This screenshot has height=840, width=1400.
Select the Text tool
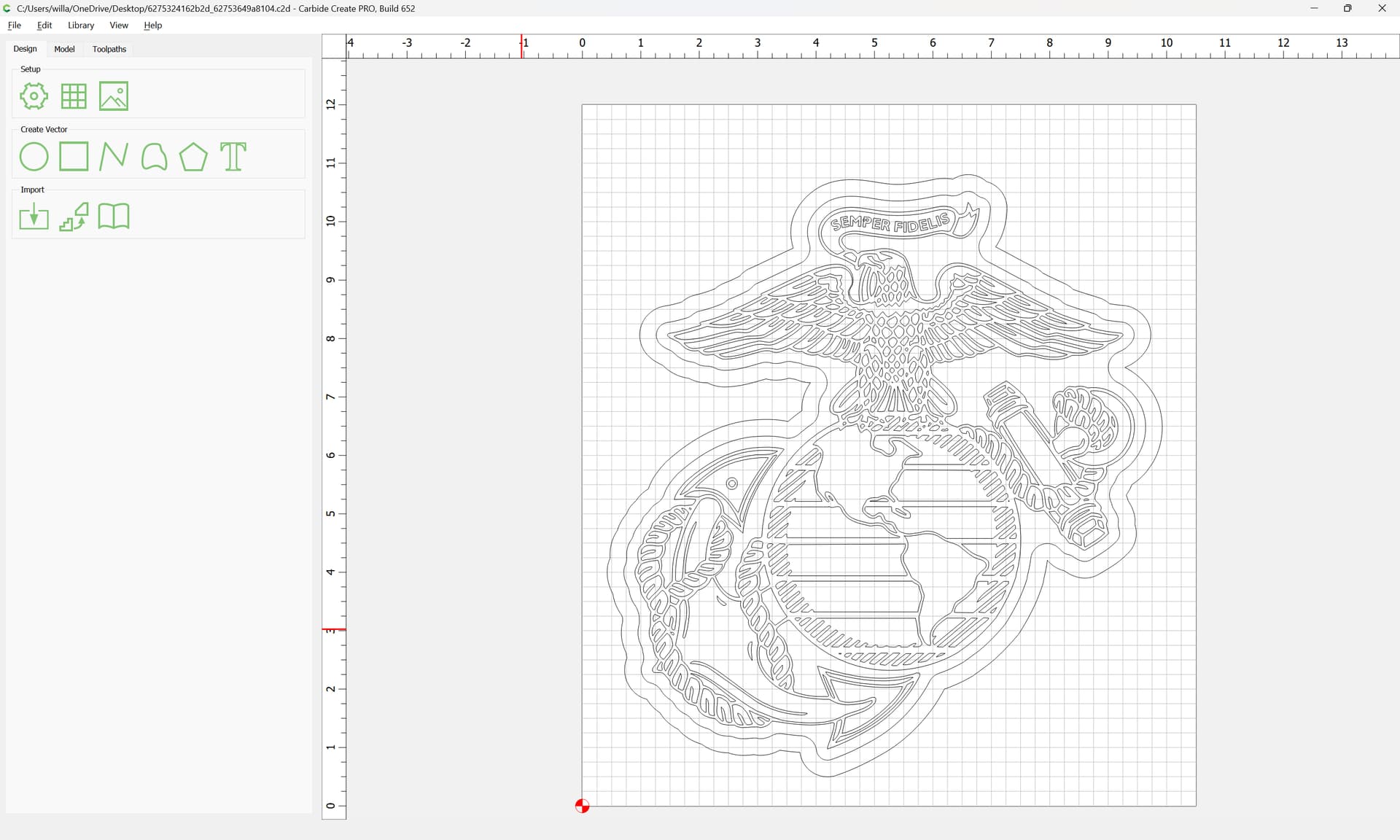[x=233, y=157]
